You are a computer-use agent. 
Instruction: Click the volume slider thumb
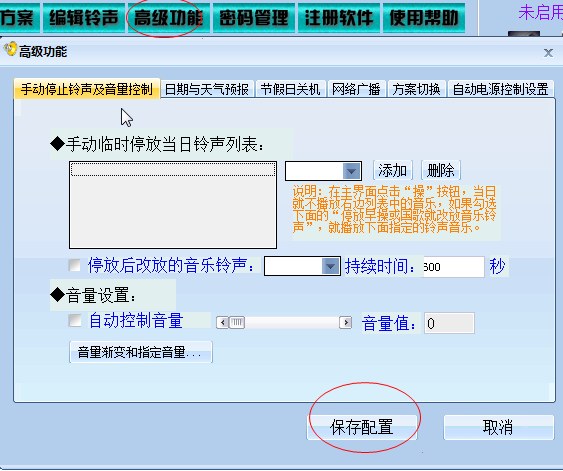(237, 322)
